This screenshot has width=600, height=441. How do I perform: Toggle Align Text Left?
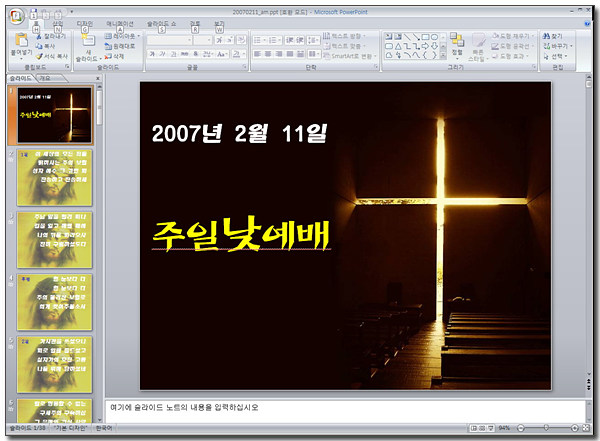257,54
